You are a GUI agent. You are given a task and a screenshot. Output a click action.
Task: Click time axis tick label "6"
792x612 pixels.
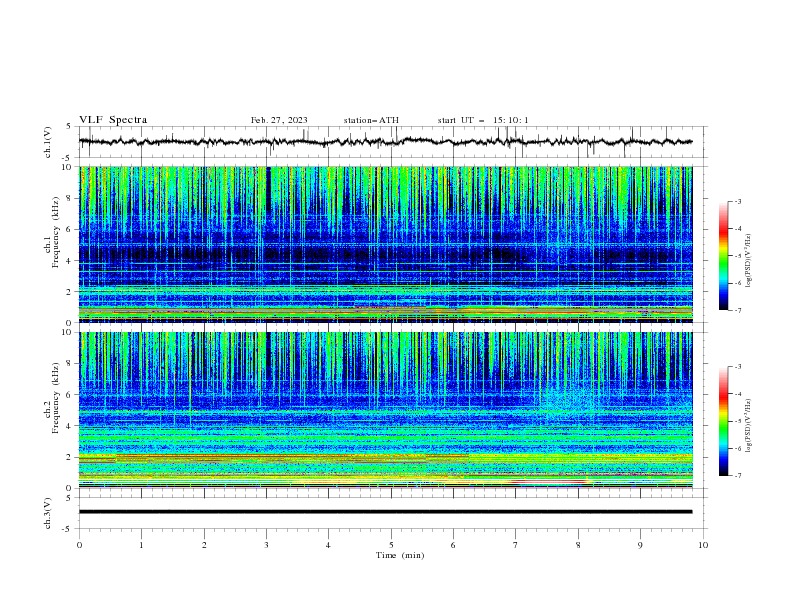click(x=453, y=545)
